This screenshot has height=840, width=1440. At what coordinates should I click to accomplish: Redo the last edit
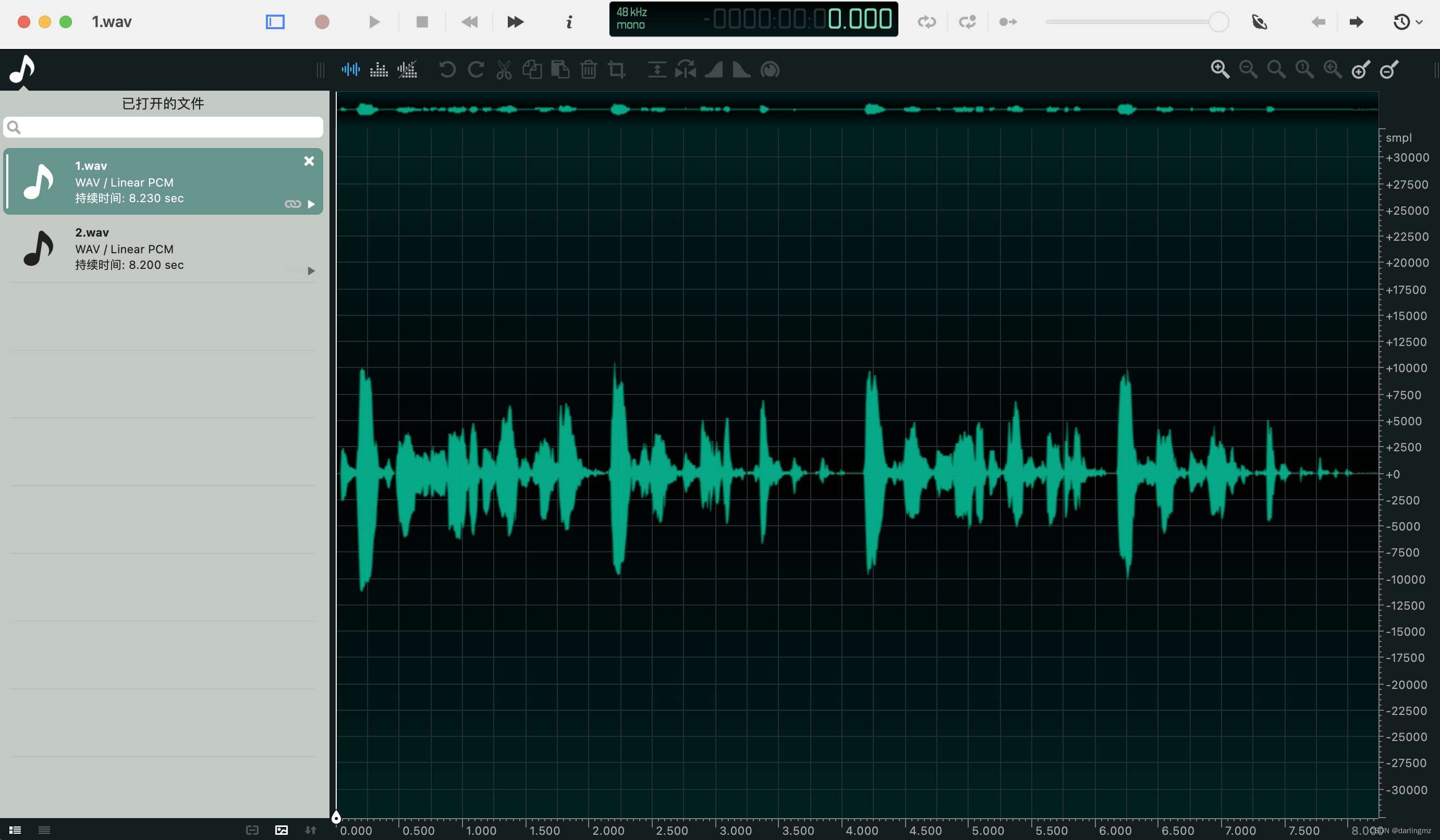pos(475,70)
